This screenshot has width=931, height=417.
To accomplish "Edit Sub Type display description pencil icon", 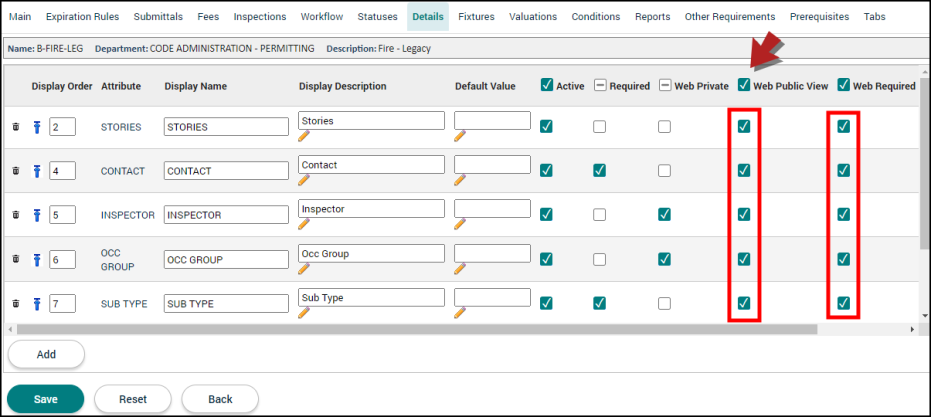I will click(304, 312).
